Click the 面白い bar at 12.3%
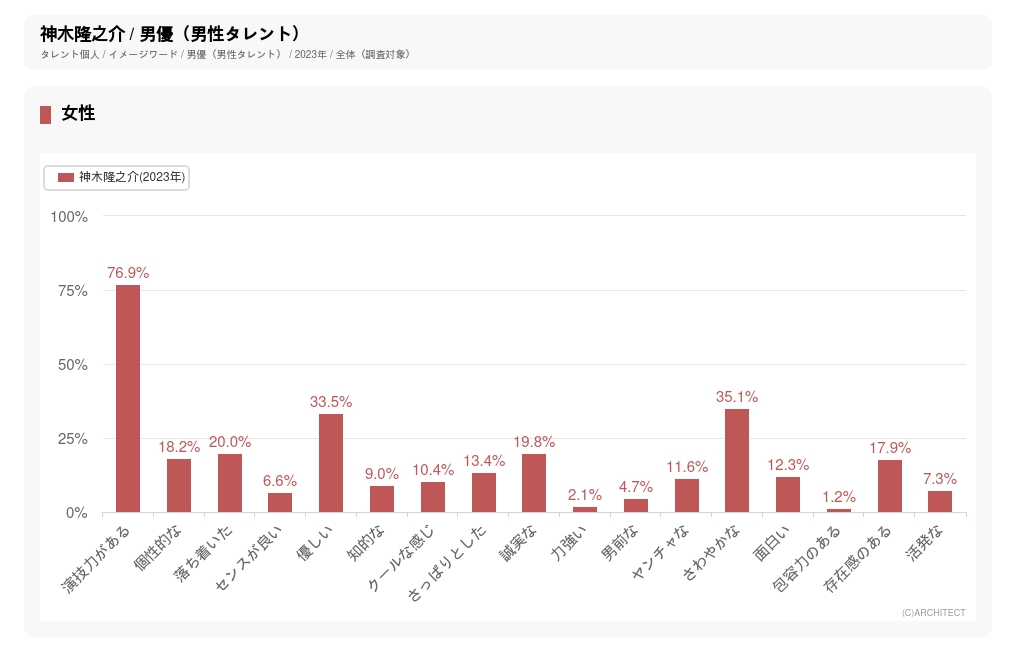This screenshot has width=1024, height=653. [788, 495]
